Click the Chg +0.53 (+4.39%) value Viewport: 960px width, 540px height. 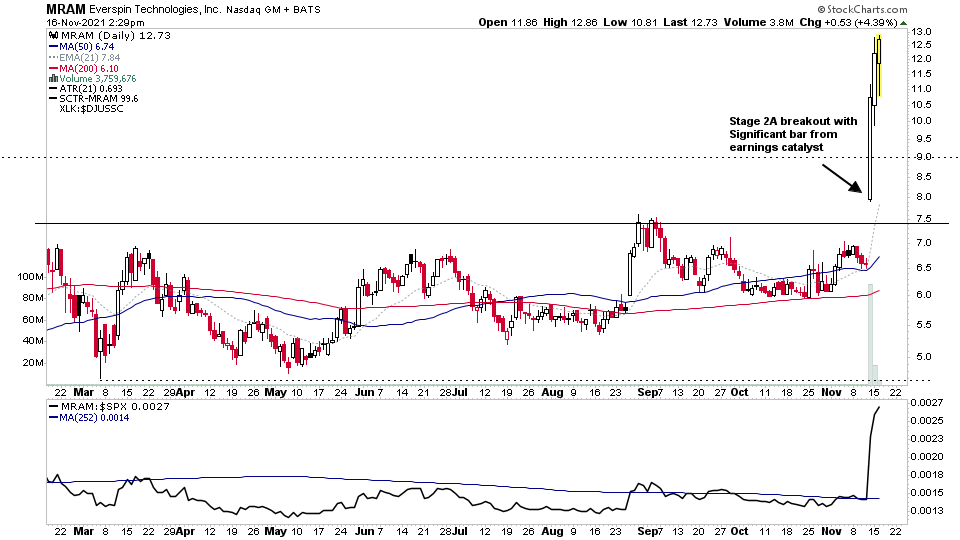click(x=848, y=22)
